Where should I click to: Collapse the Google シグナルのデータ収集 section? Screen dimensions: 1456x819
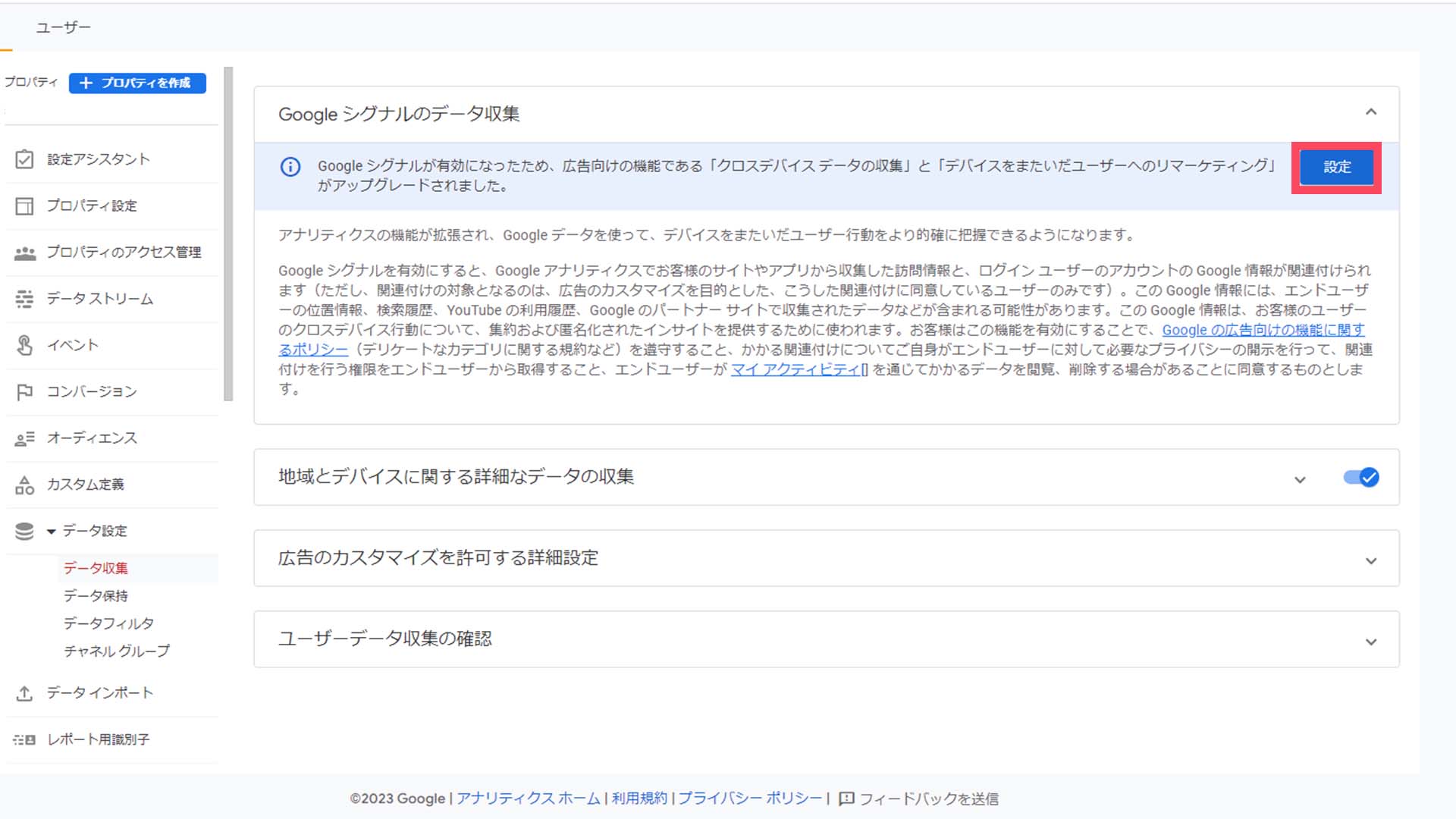tap(1371, 112)
